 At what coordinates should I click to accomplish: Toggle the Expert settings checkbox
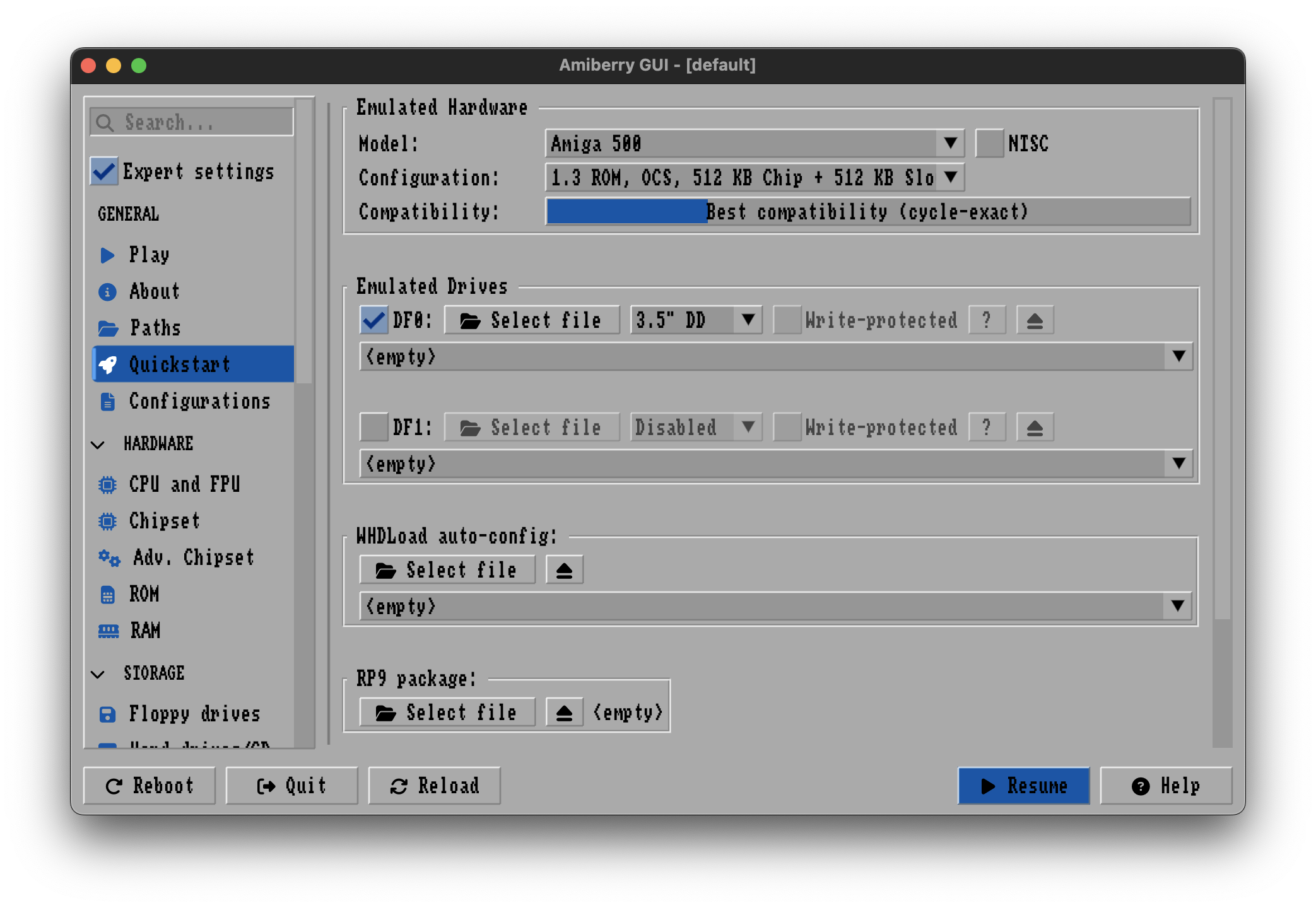(104, 172)
